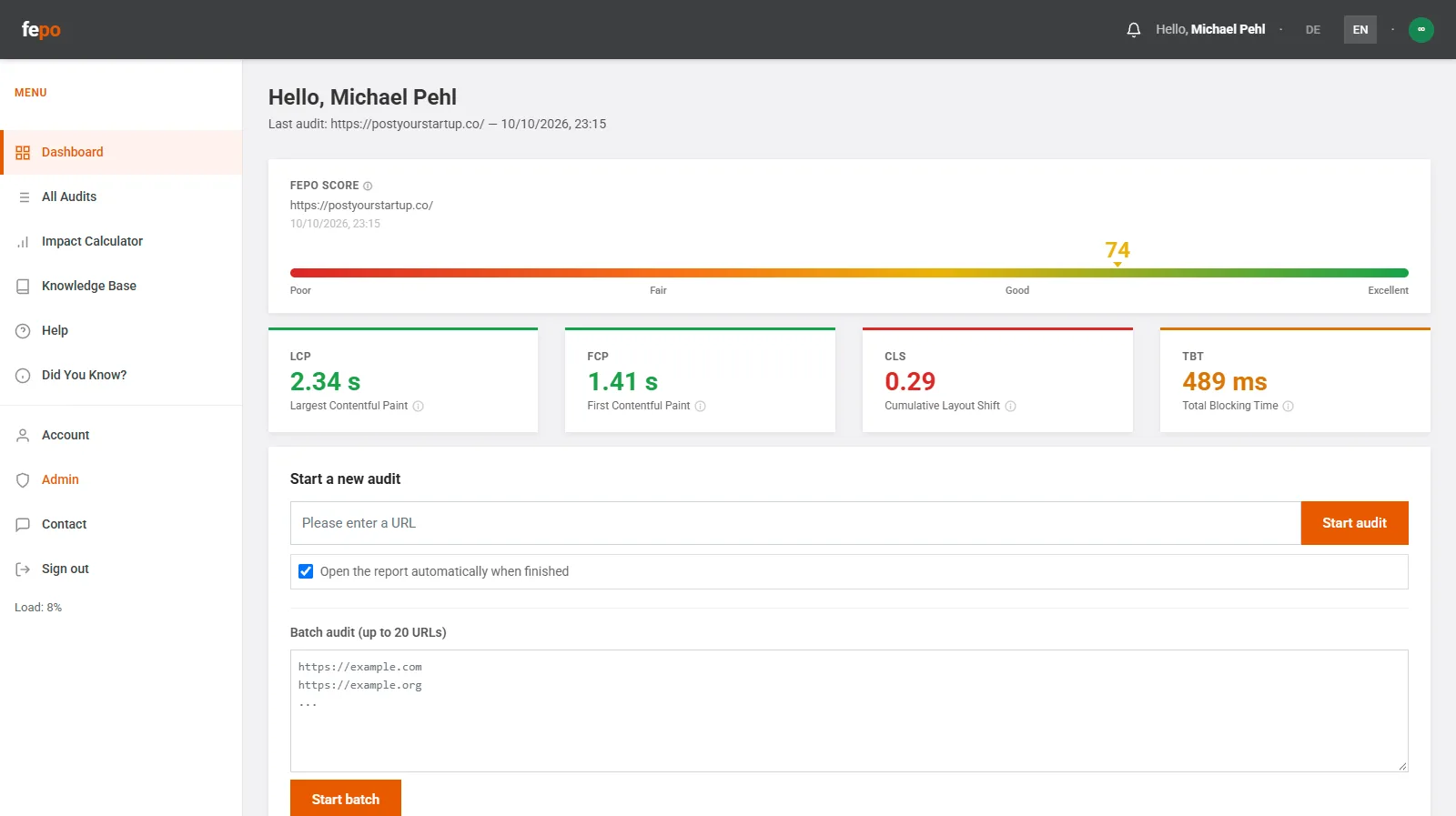The width and height of the screenshot is (1456, 816).
Task: Click 'Hello, Michael Pehl' in the header
Action: pos(1210,29)
